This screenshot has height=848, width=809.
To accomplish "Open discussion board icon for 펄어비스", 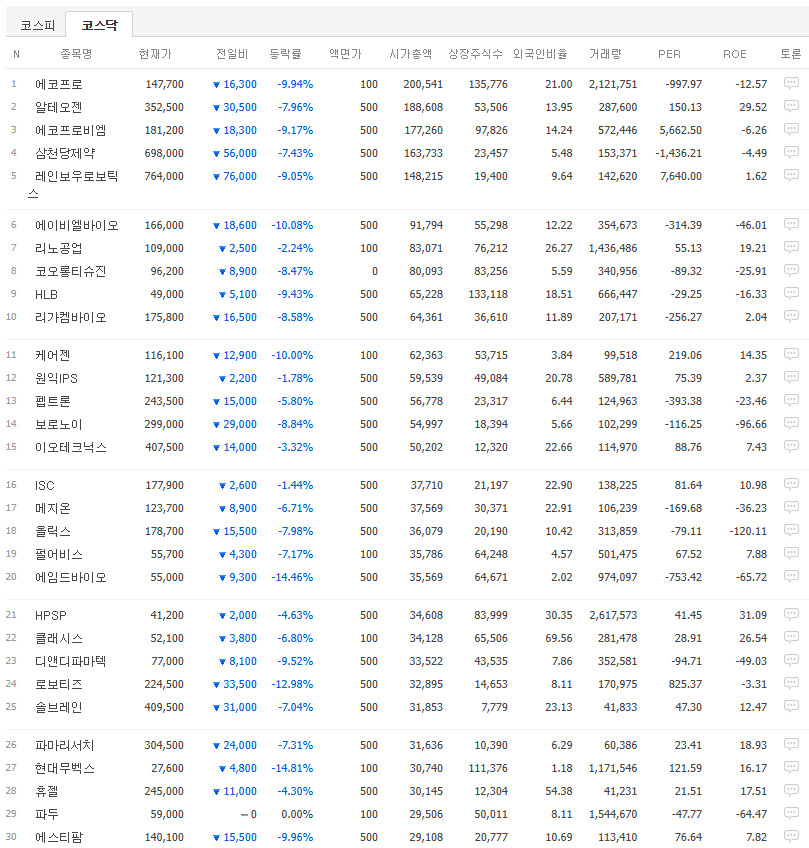I will (791, 553).
